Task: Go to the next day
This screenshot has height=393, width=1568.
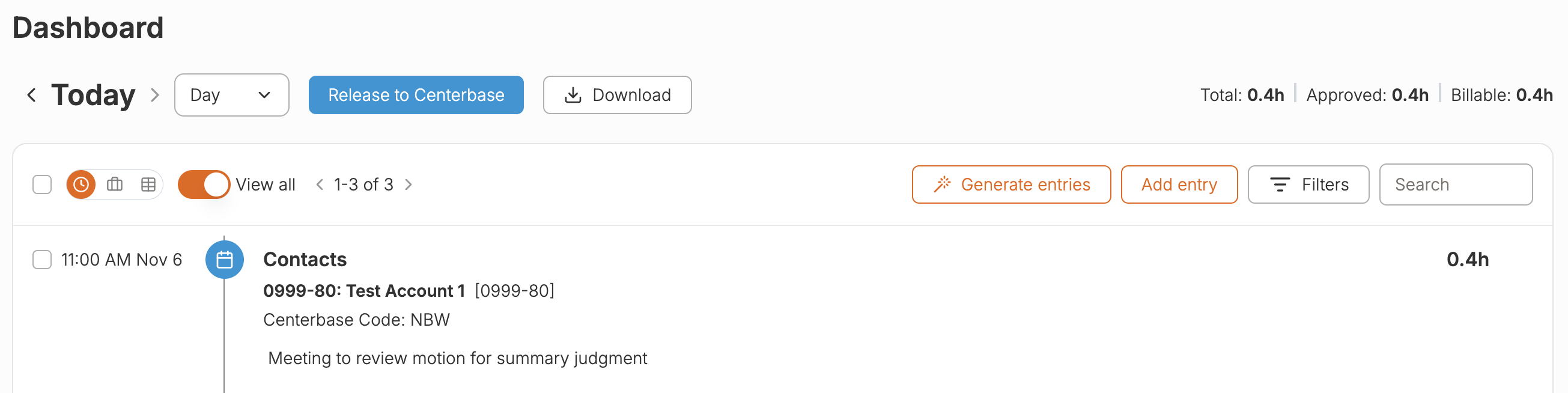Action: click(x=154, y=95)
